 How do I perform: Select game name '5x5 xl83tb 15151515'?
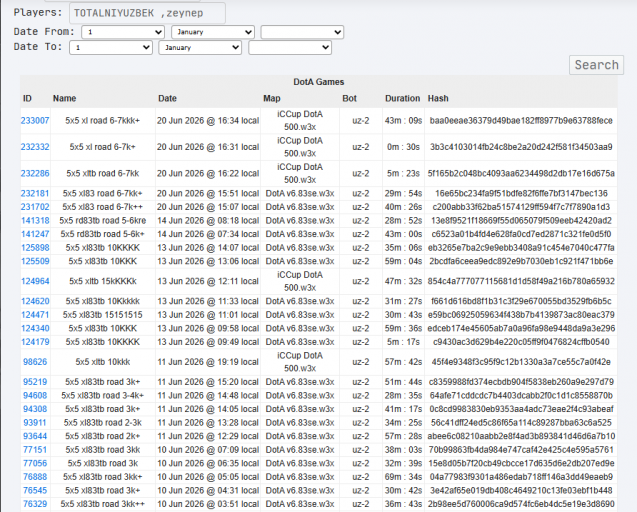click(102, 315)
